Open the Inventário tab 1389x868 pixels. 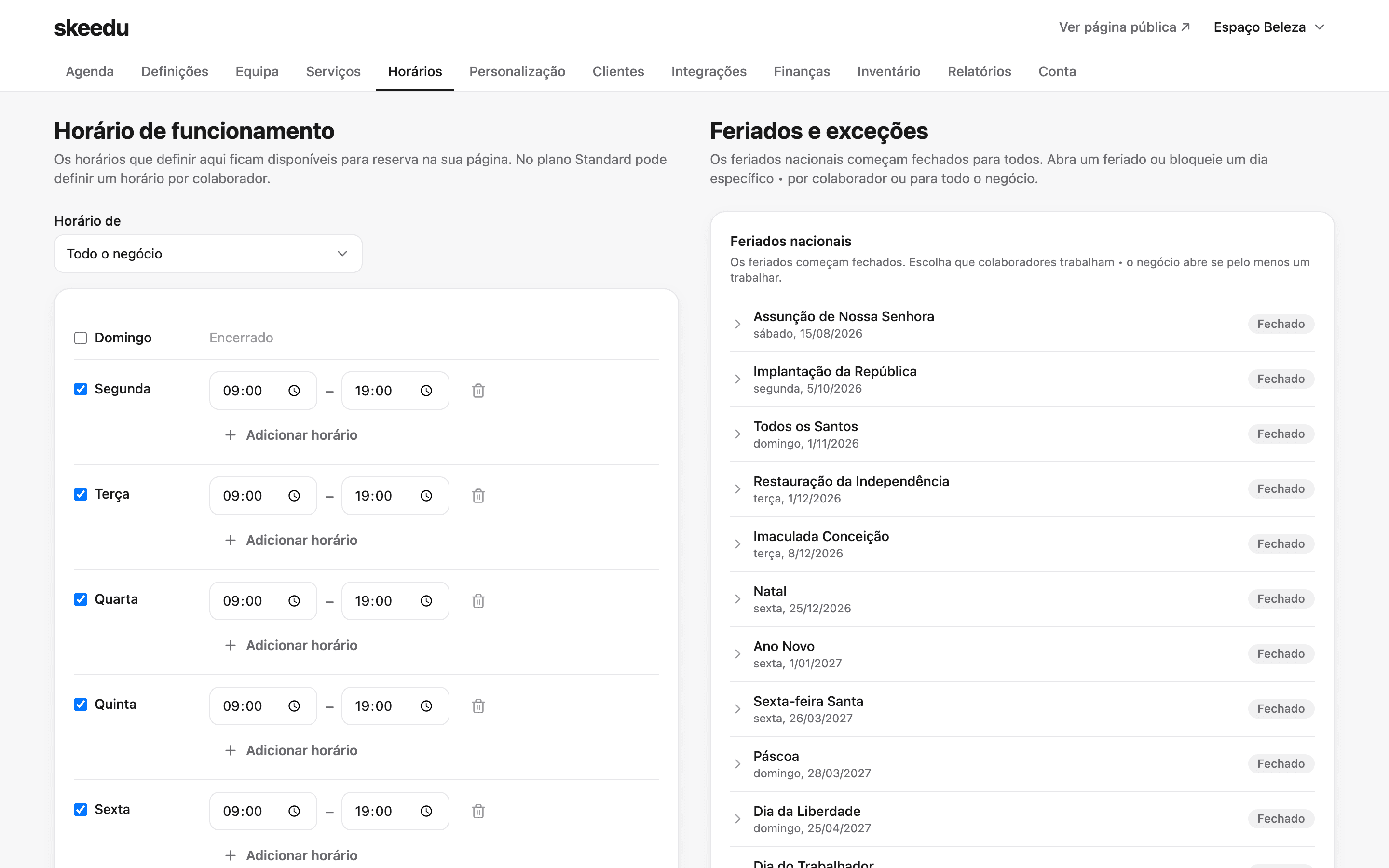[x=888, y=71]
